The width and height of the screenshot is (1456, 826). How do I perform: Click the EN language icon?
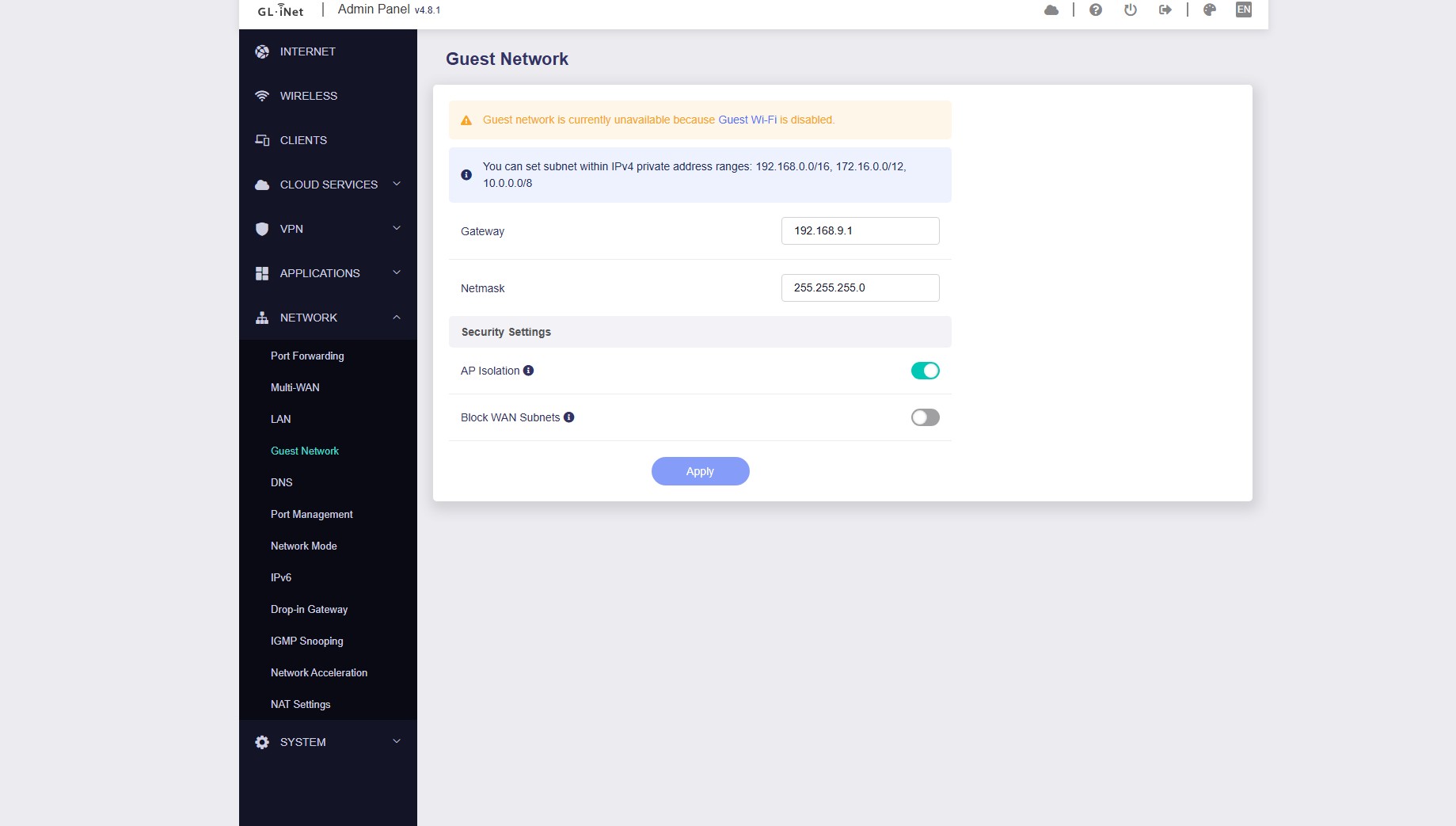pos(1244,10)
